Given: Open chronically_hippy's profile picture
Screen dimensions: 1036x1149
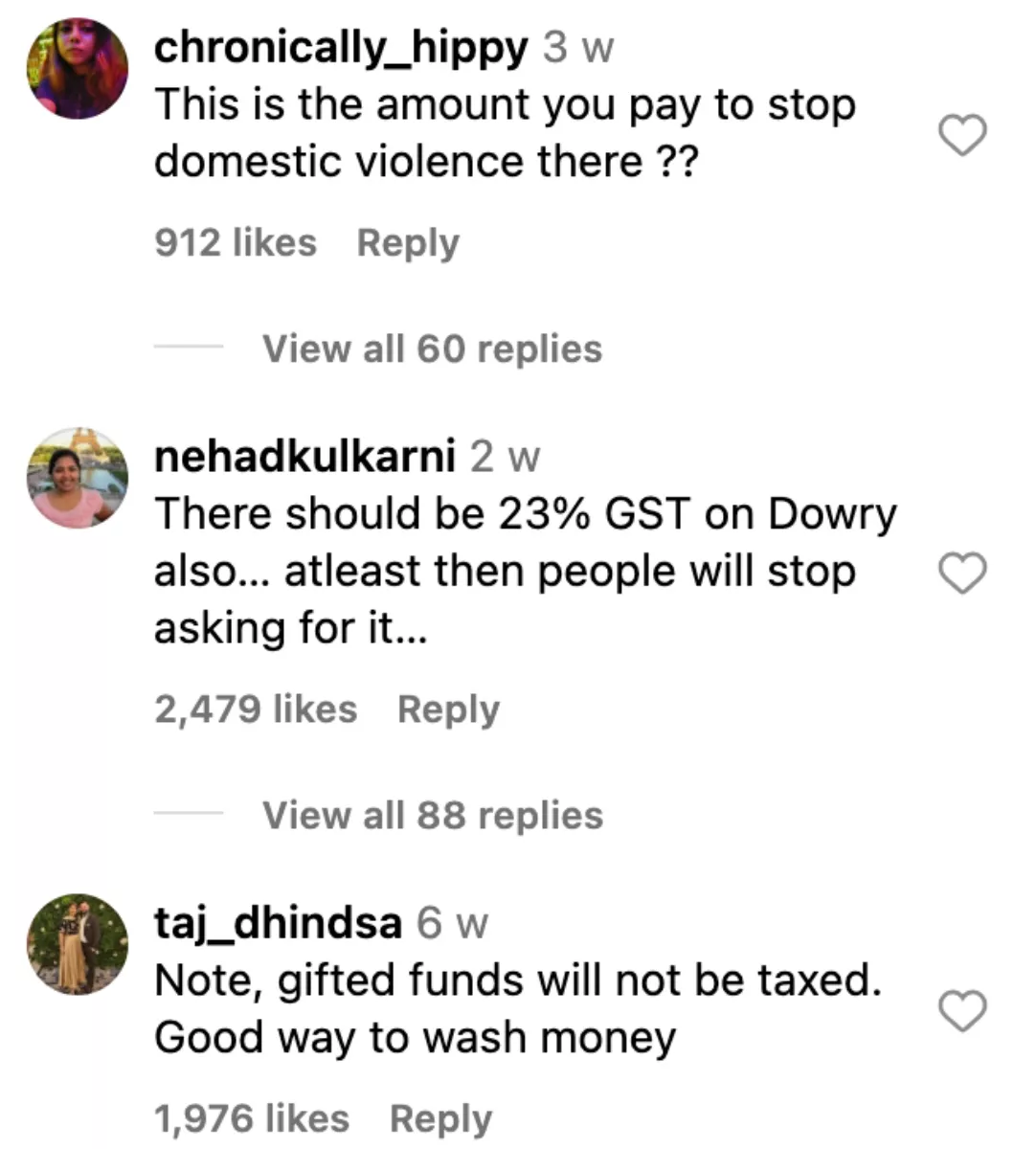Looking at the screenshot, I should coord(78,68).
